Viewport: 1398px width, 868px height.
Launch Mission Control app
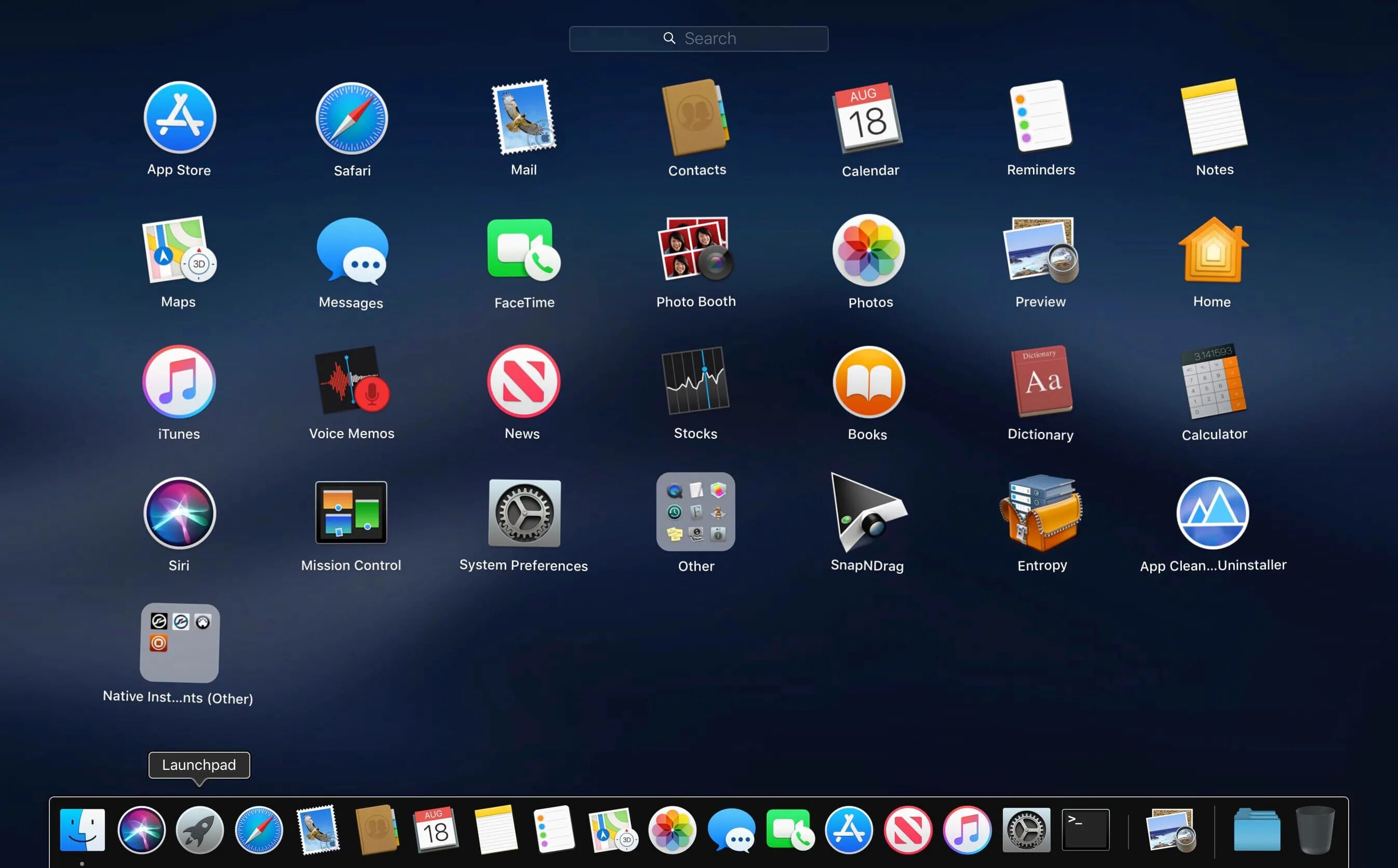pyautogui.click(x=352, y=512)
